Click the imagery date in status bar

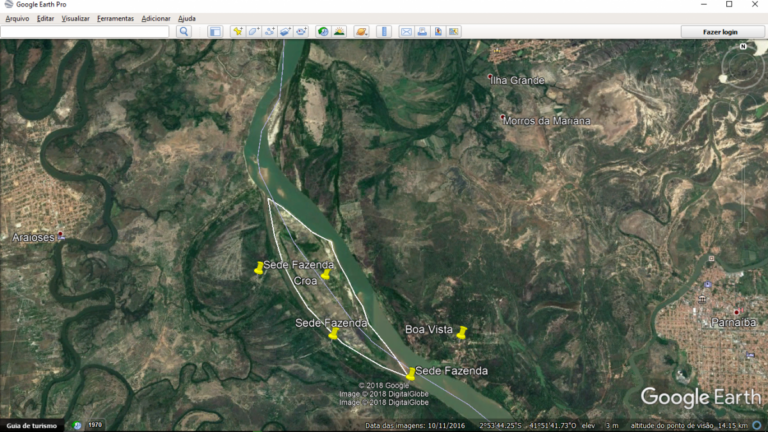pos(415,426)
